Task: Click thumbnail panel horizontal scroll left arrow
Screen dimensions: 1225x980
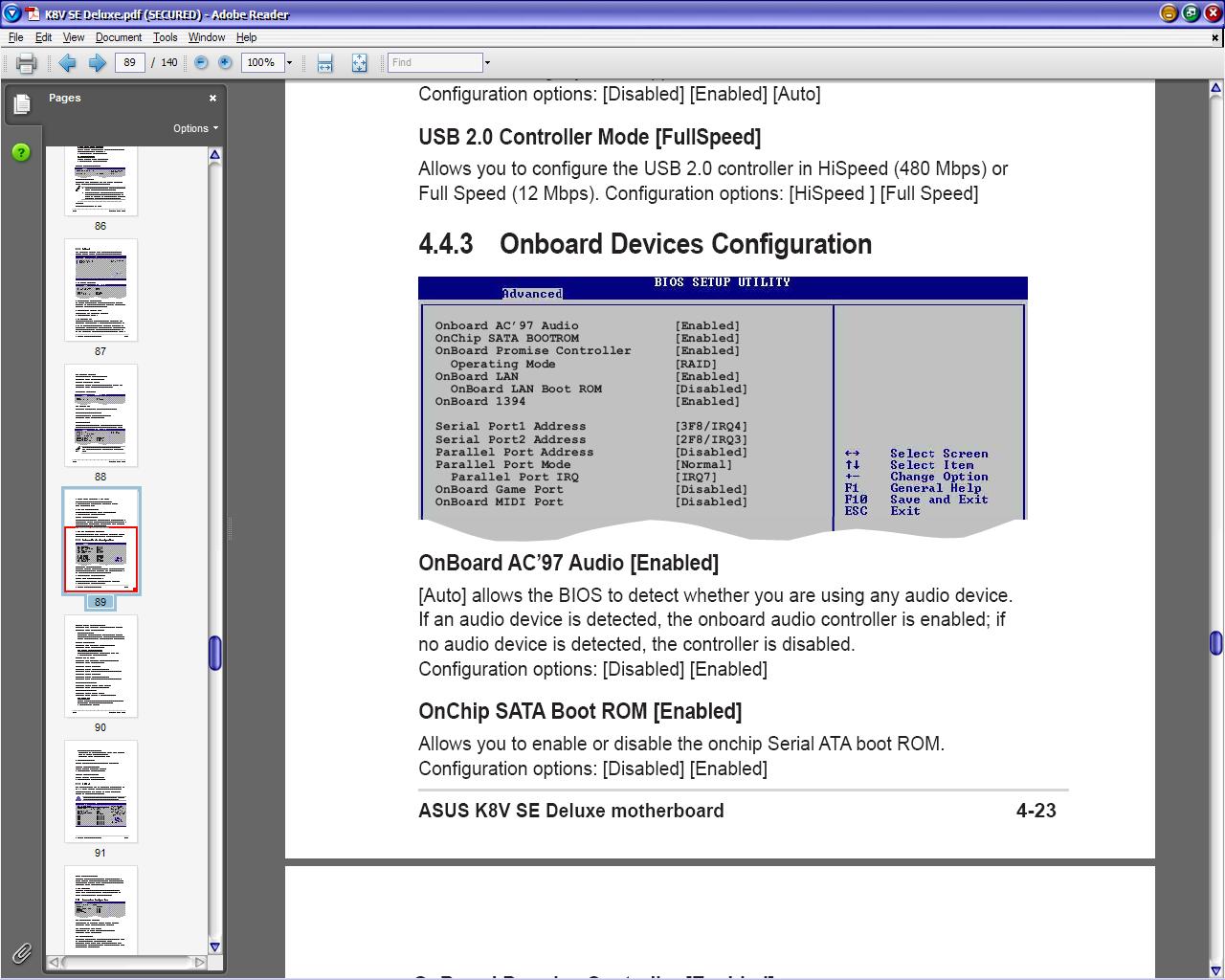Action: point(55,962)
